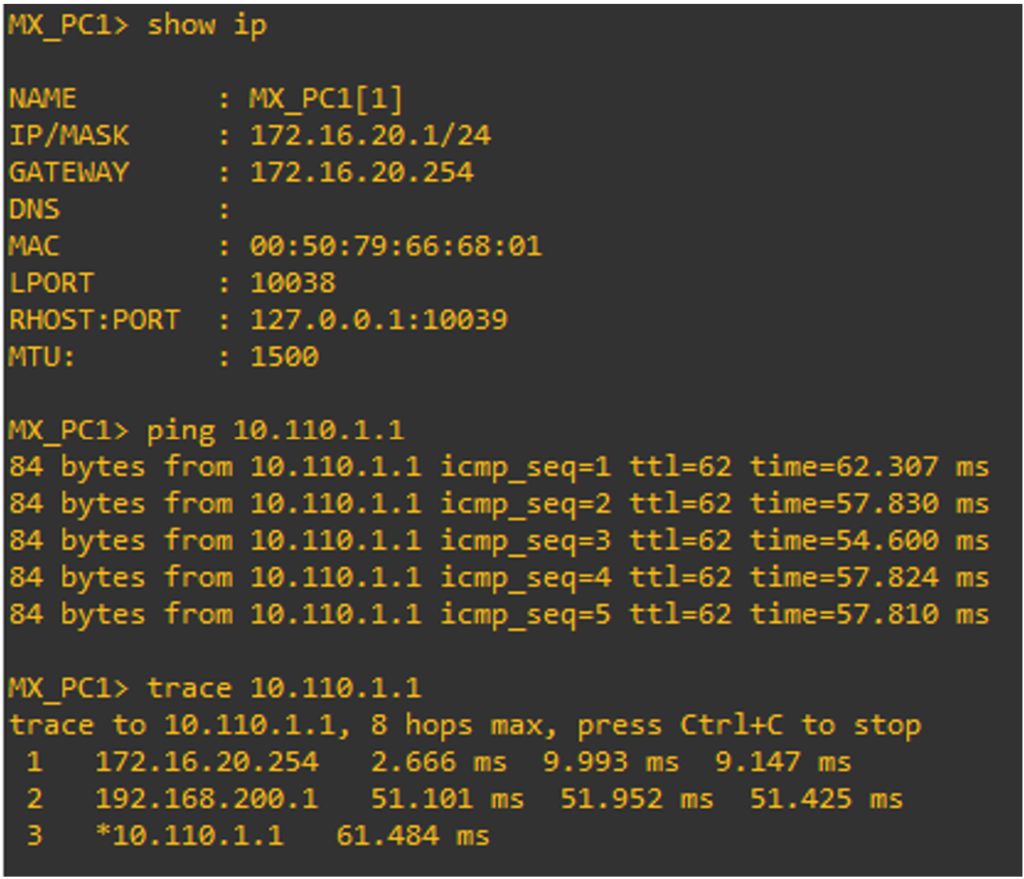The height and width of the screenshot is (879, 1024).
Task: Click the 'trace 10.110.1.1' command line
Action: [x=284, y=688]
